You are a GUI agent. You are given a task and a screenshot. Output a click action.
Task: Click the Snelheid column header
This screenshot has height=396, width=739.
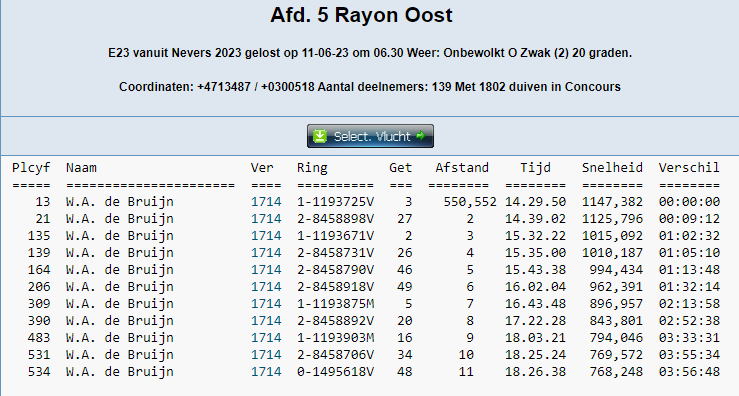[x=612, y=168]
